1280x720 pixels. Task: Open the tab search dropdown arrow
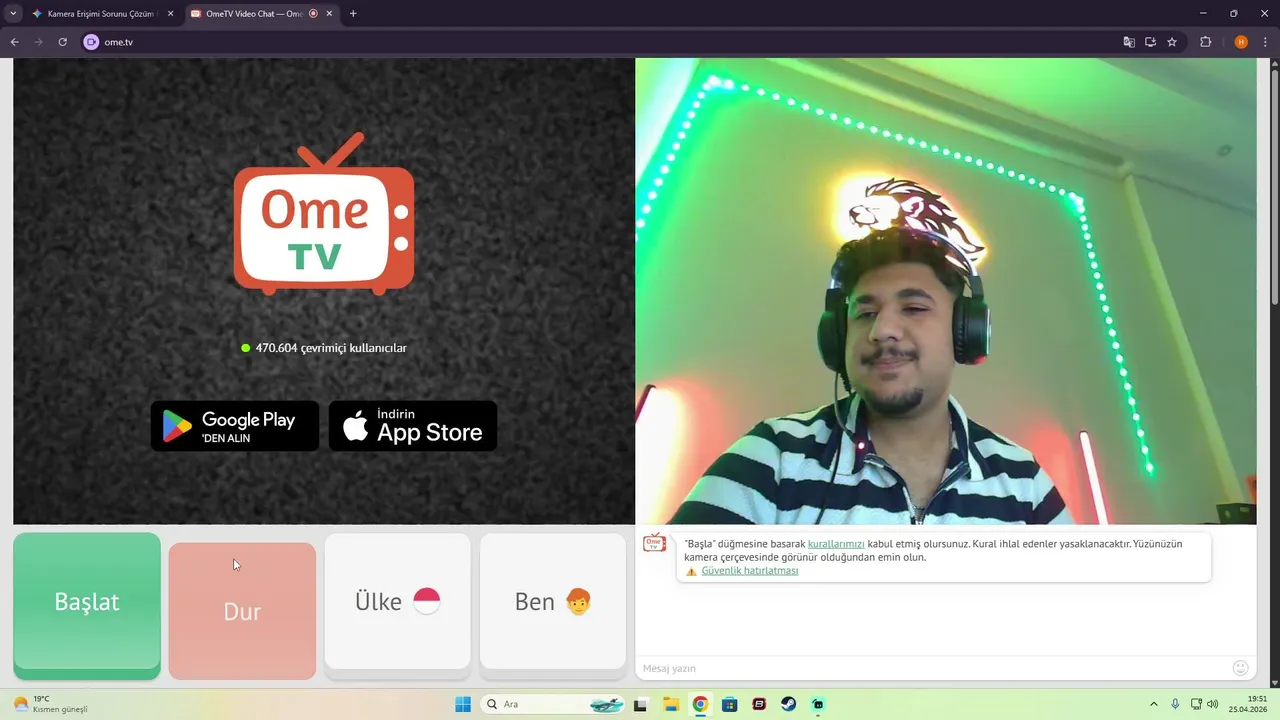13,14
